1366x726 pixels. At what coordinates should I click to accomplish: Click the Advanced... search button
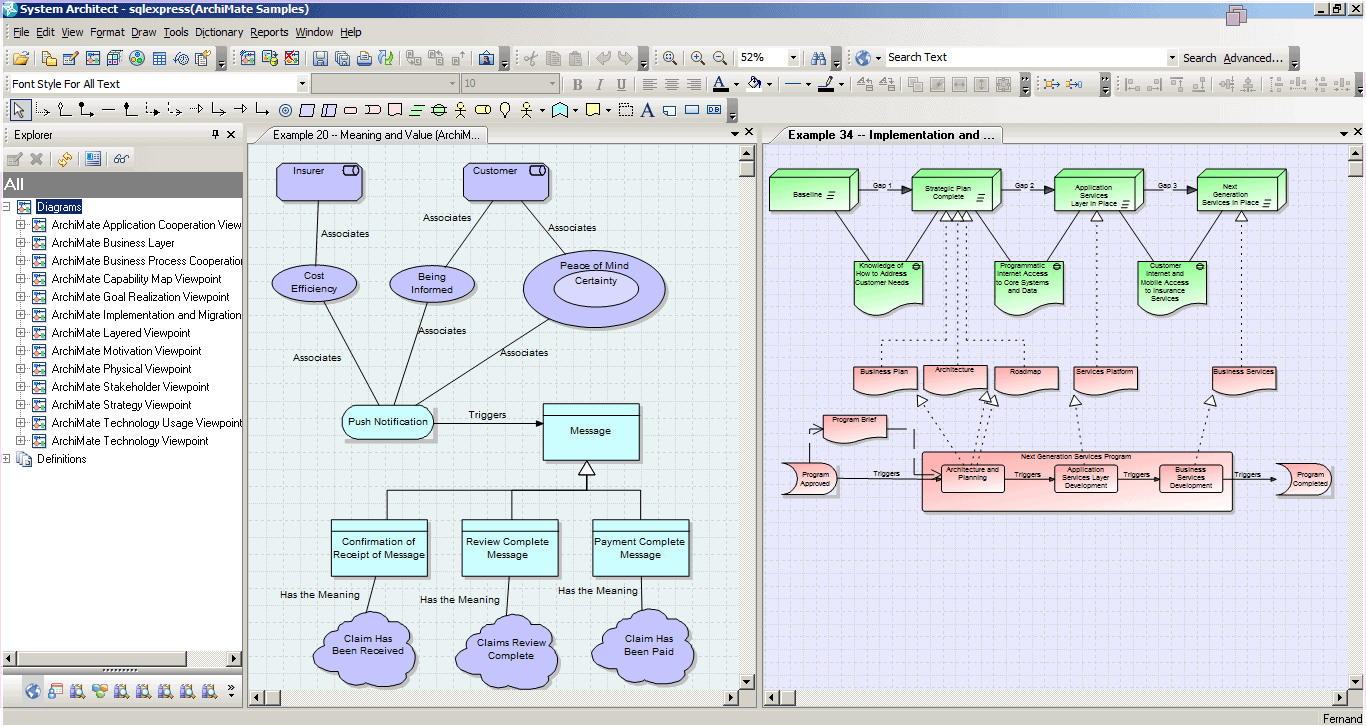(1253, 58)
